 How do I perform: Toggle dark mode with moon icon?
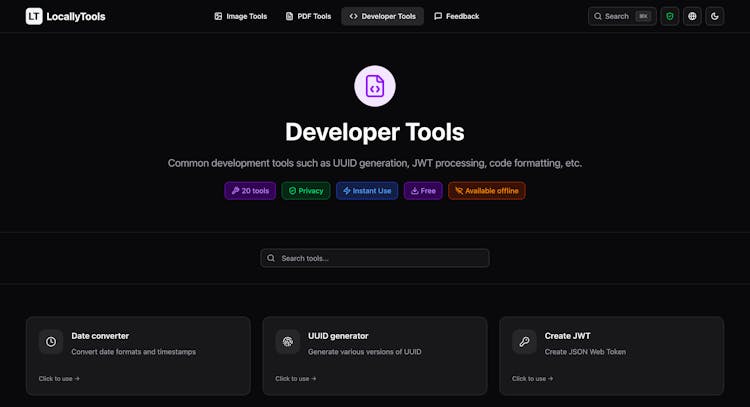click(x=715, y=16)
